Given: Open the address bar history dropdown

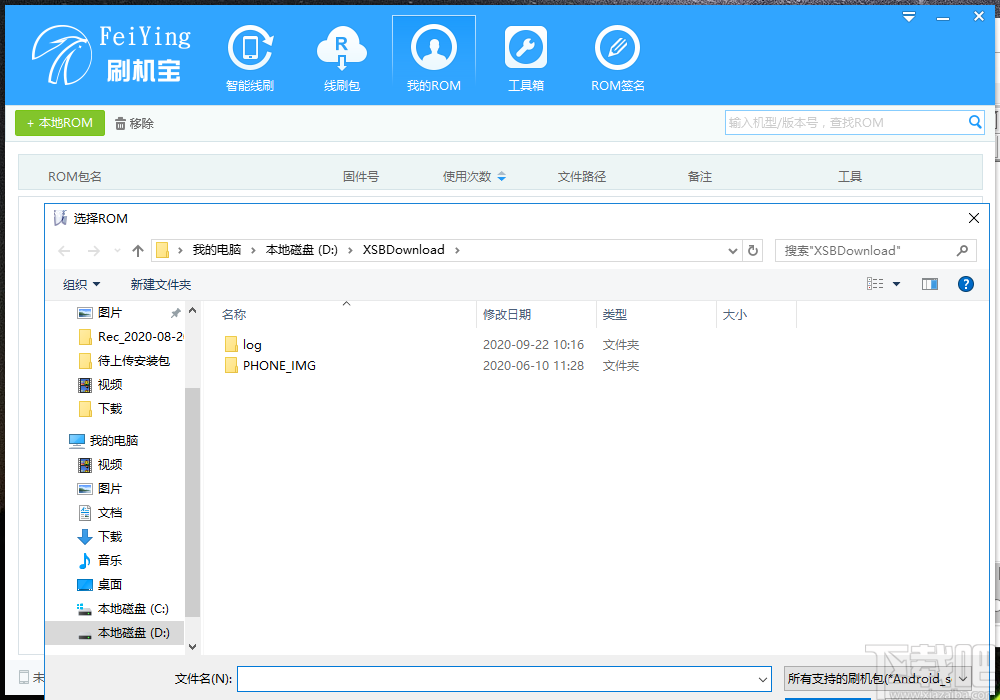Looking at the screenshot, I should click(733, 251).
